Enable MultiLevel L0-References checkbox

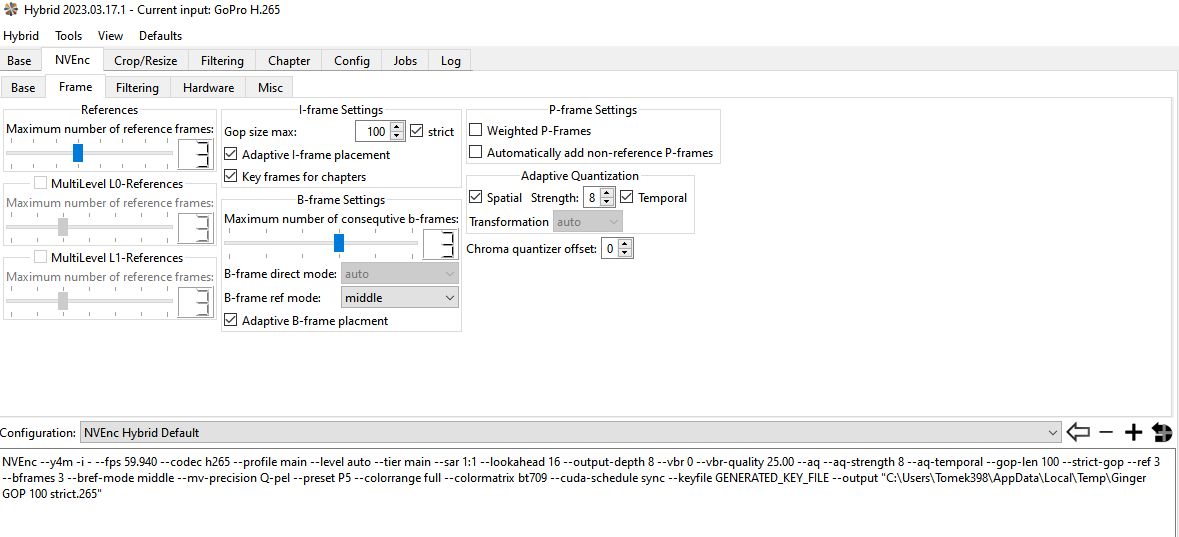(x=41, y=183)
